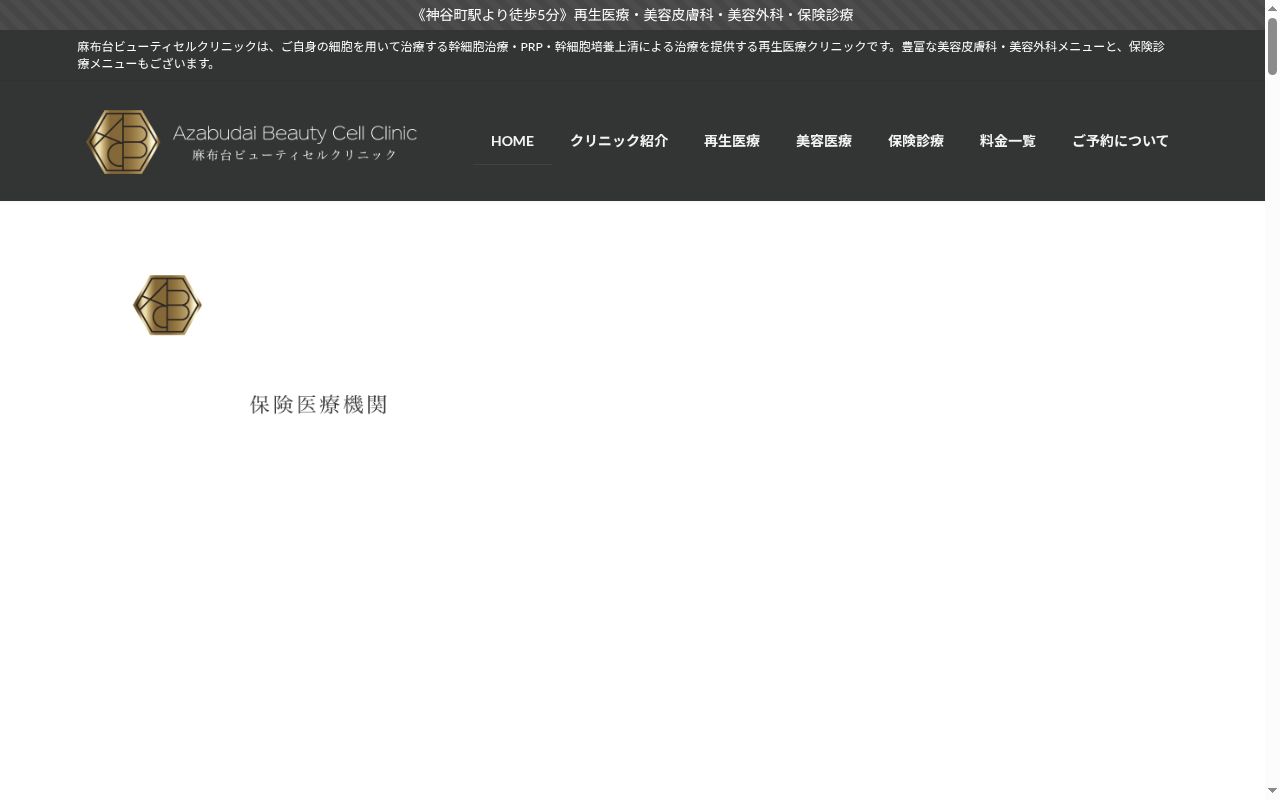This screenshot has width=1280, height=800.
Task: Click the vertical scrollbar thumb
Action: (x=1272, y=45)
